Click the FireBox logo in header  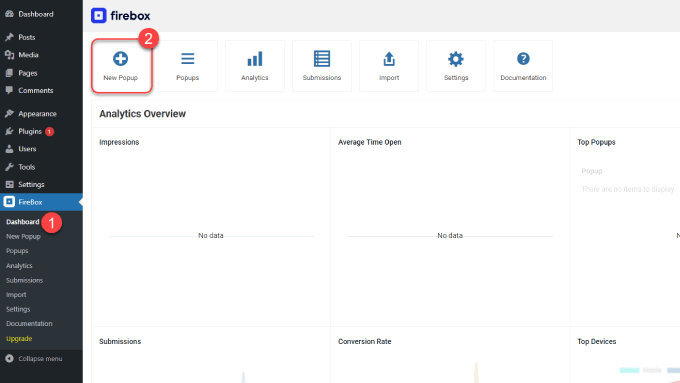[x=121, y=16]
